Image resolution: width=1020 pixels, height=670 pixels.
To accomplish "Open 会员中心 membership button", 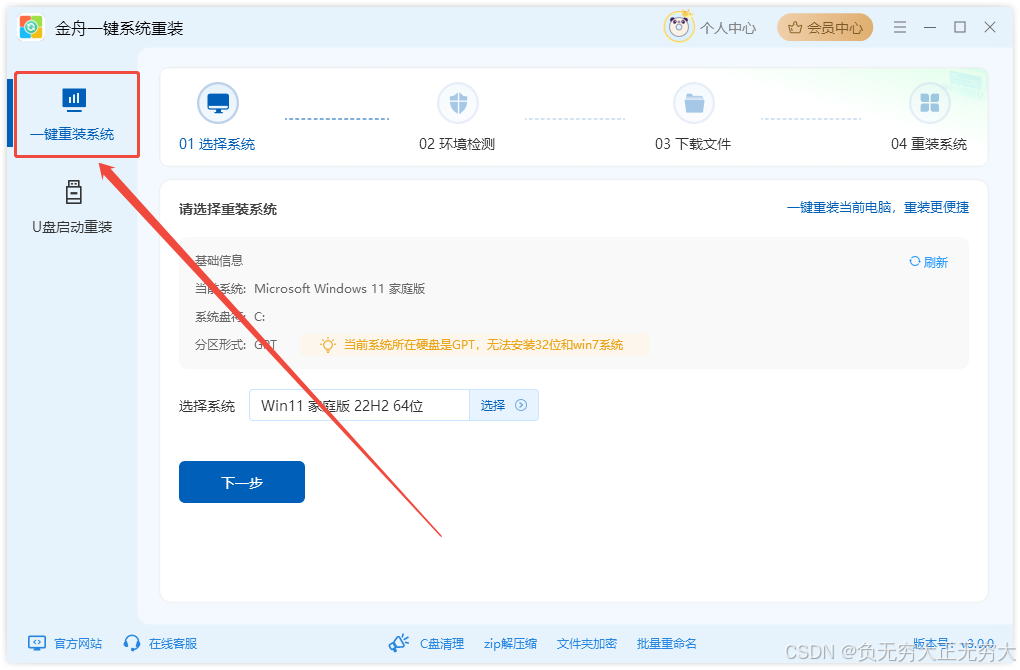I will click(825, 27).
